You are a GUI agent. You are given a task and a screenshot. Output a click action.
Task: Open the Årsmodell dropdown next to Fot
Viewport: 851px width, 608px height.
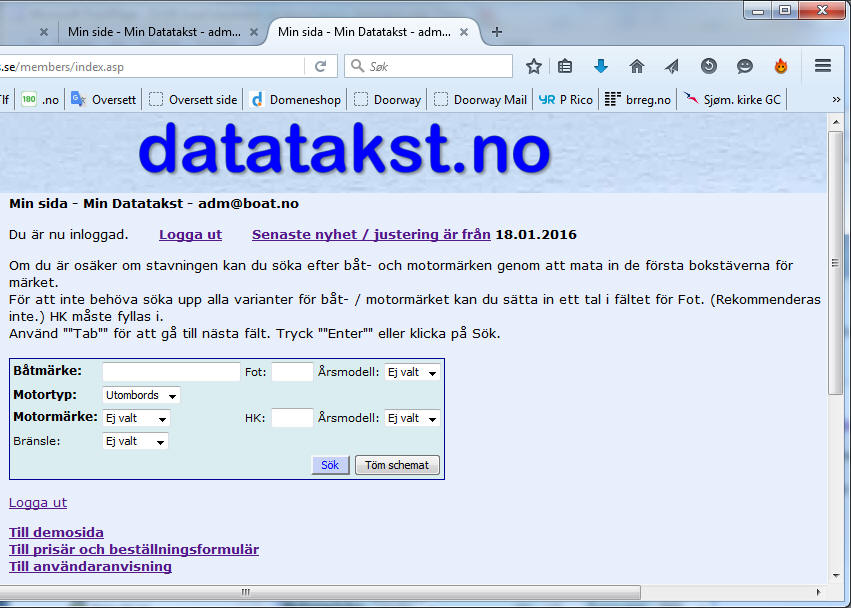pos(412,372)
